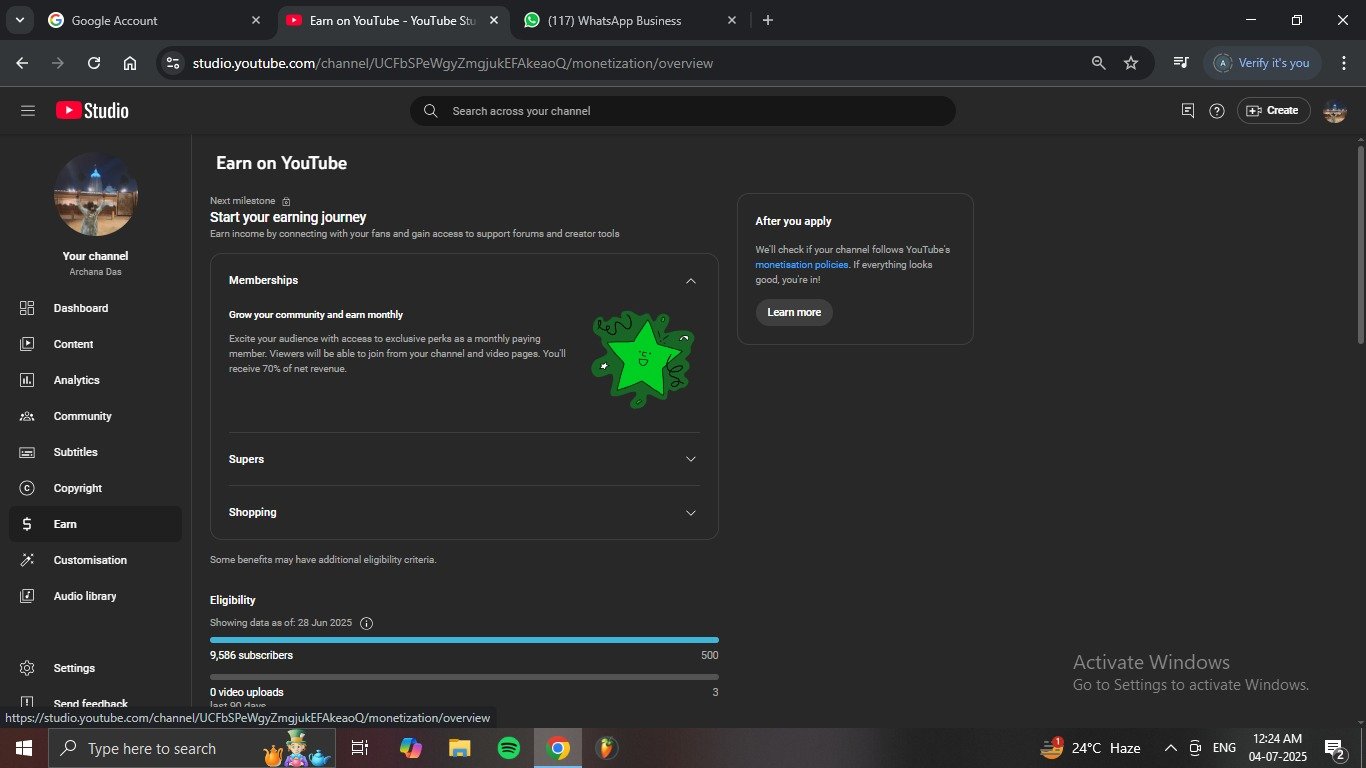Open the Windows Start menu
This screenshot has width=1366, height=768.
click(23, 748)
